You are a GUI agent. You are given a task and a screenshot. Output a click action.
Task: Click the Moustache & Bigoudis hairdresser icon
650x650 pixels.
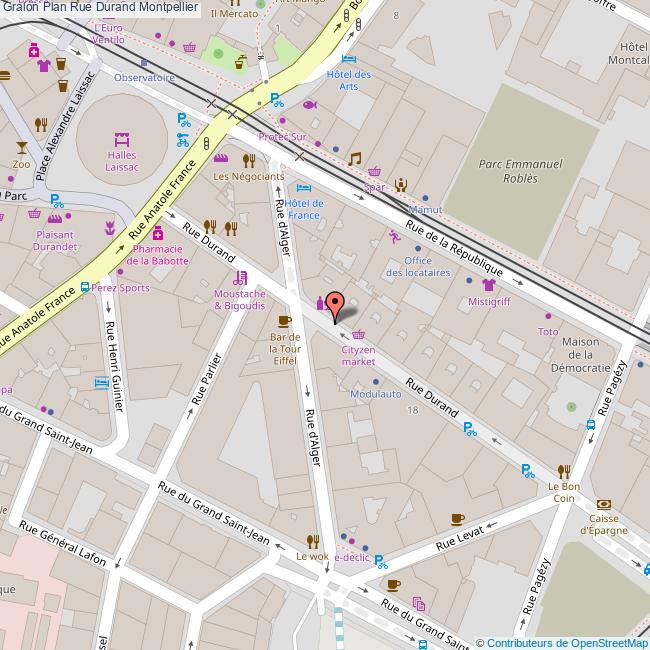(x=240, y=277)
